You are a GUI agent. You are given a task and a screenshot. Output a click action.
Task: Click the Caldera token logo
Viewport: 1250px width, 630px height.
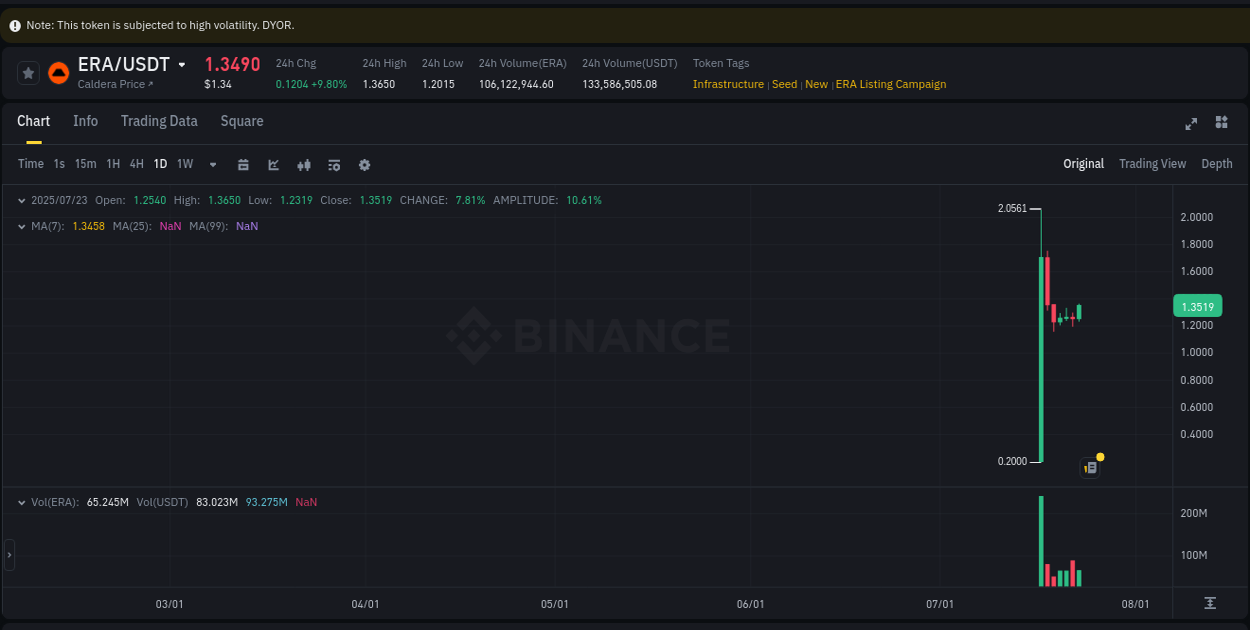(x=58, y=72)
